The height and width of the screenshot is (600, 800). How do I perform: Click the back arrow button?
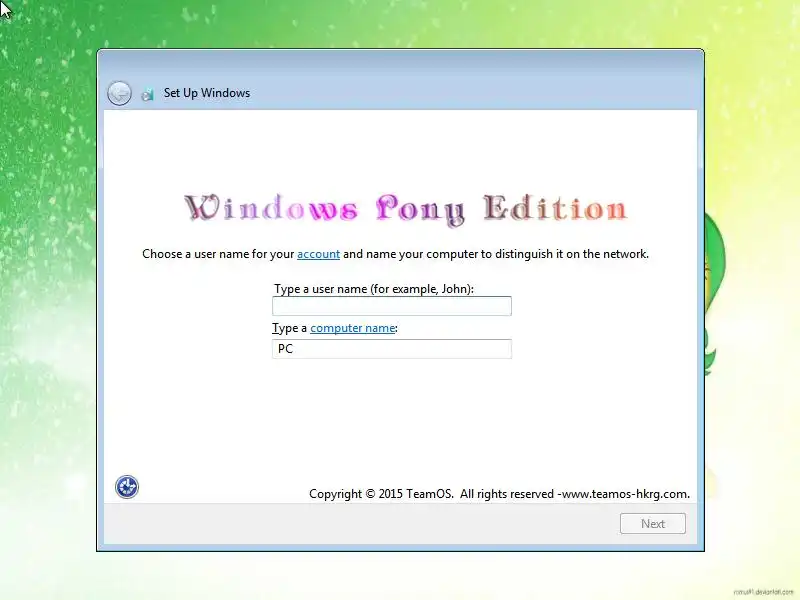point(119,93)
